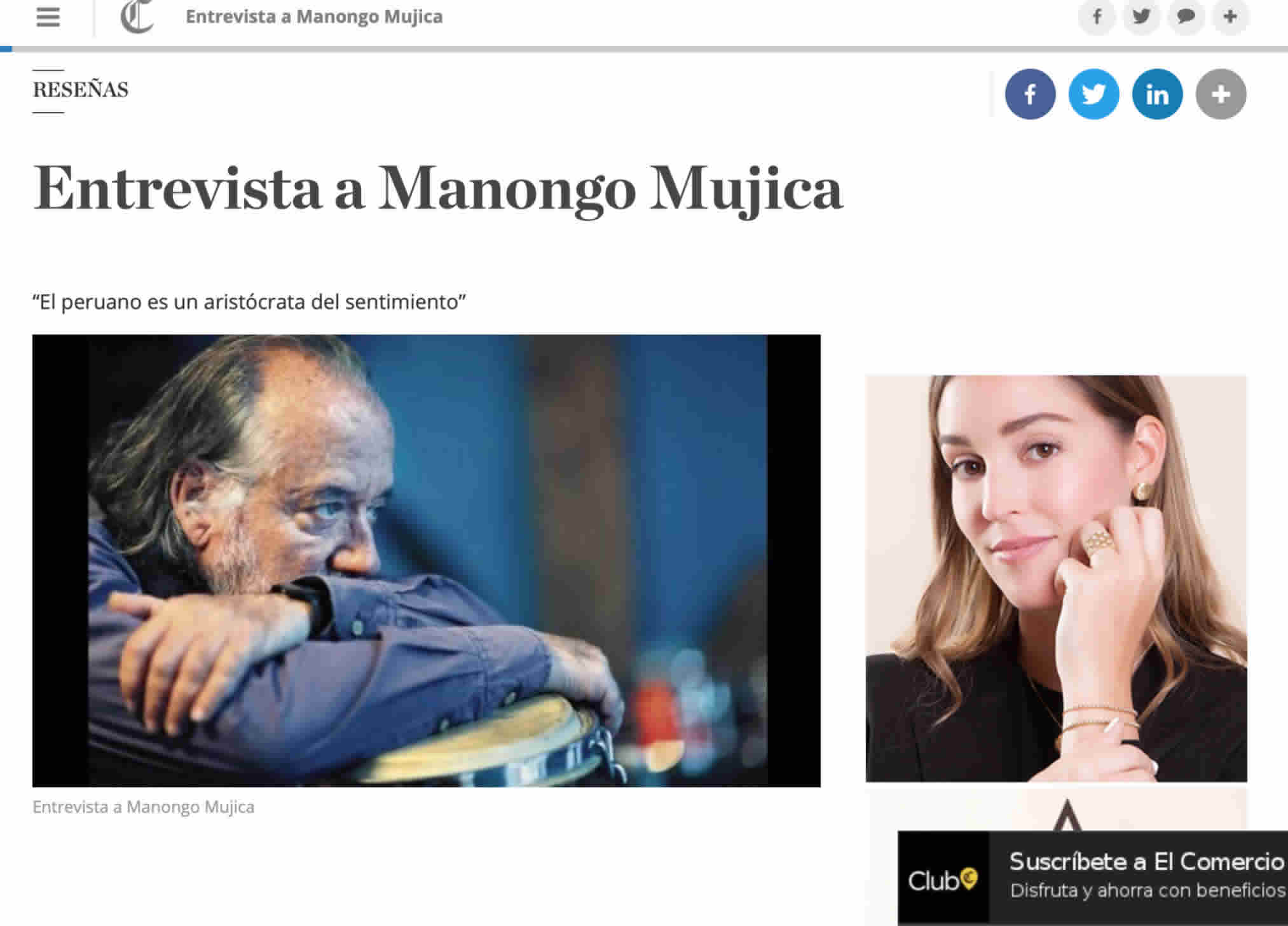Share on Facebook using large blue icon
This screenshot has height=926, width=1288.
point(1030,94)
